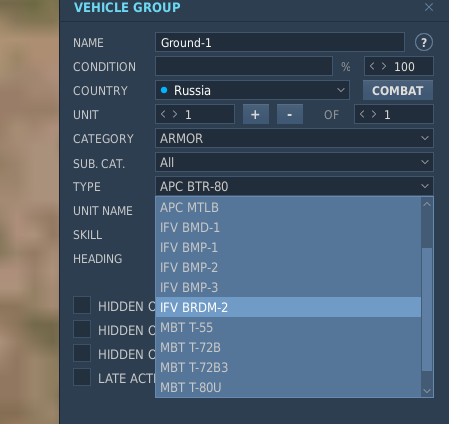Toggle the first HIDDEN checkbox
The width and height of the screenshot is (449, 424).
(x=82, y=305)
